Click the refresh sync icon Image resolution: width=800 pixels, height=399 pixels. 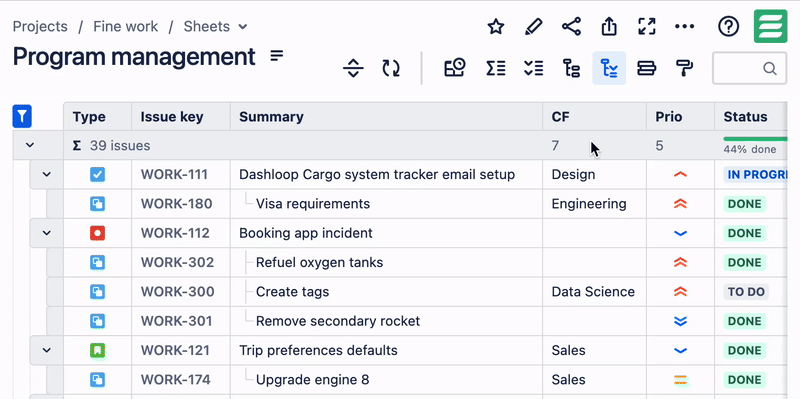pos(391,68)
